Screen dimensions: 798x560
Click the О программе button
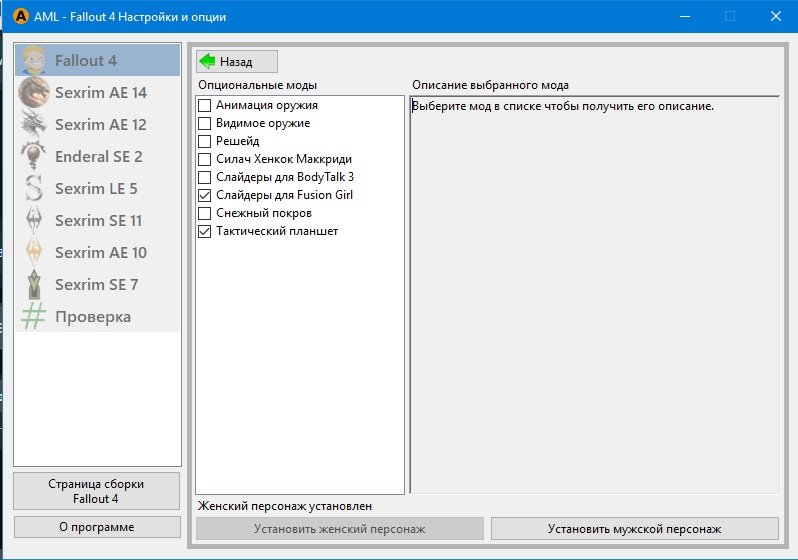[x=97, y=527]
